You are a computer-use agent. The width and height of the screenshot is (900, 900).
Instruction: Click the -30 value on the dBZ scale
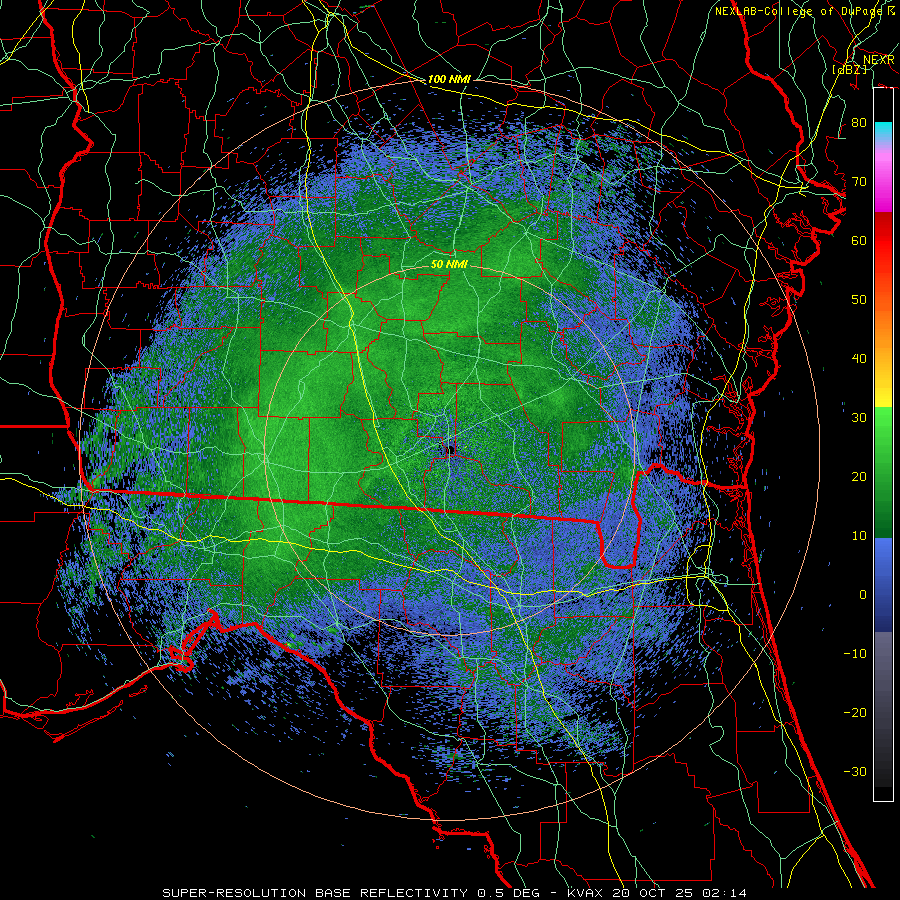(855, 771)
